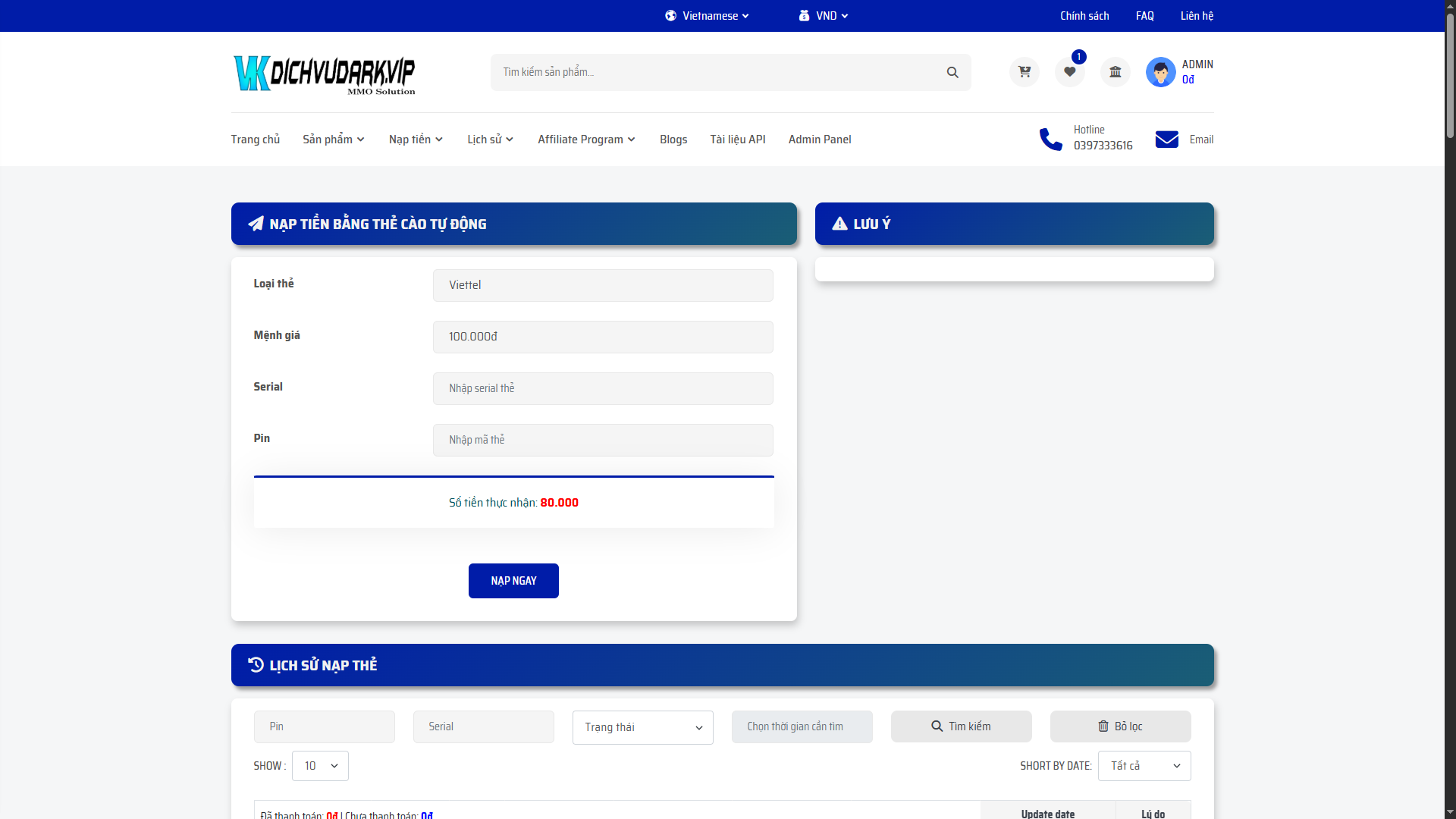1456x819 pixels.
Task: Open the favorites heart icon
Action: pos(1069,72)
